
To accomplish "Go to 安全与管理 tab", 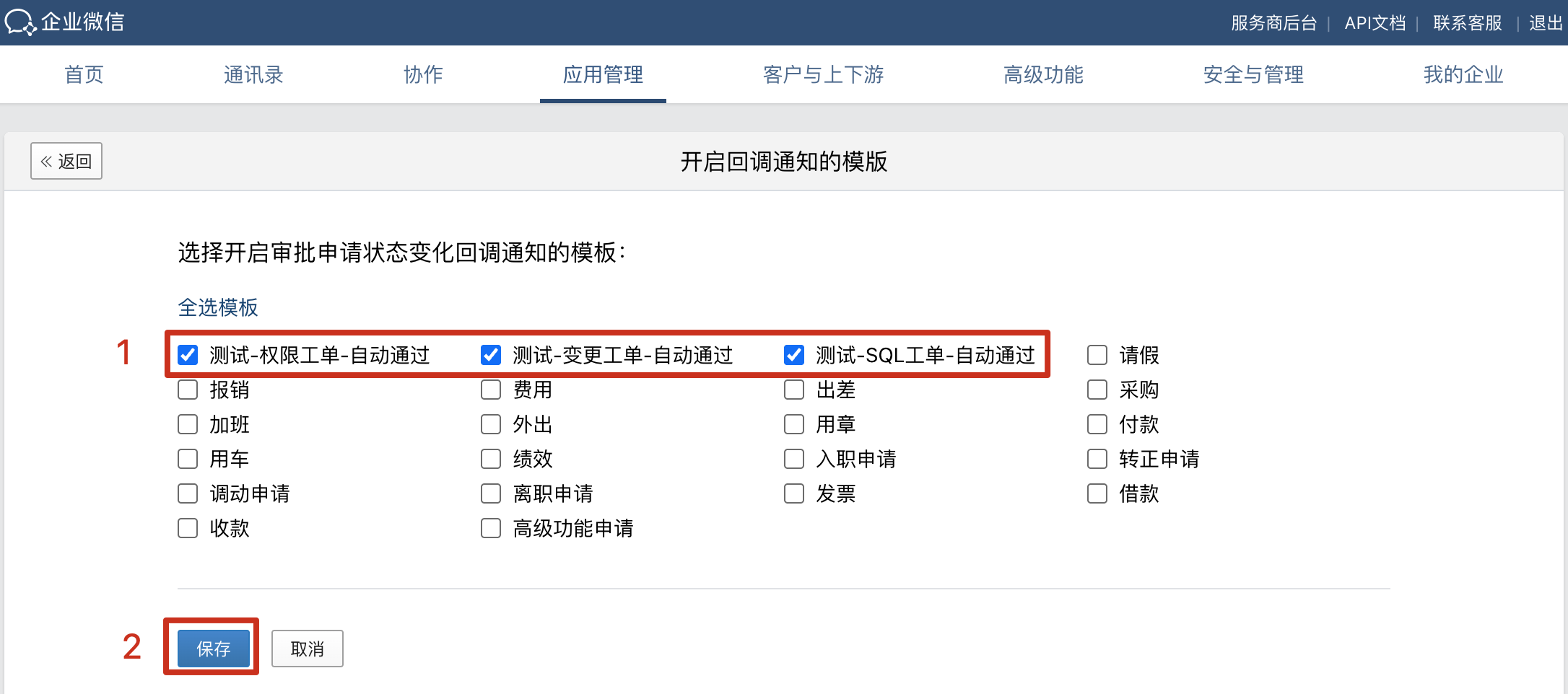I will [1253, 74].
